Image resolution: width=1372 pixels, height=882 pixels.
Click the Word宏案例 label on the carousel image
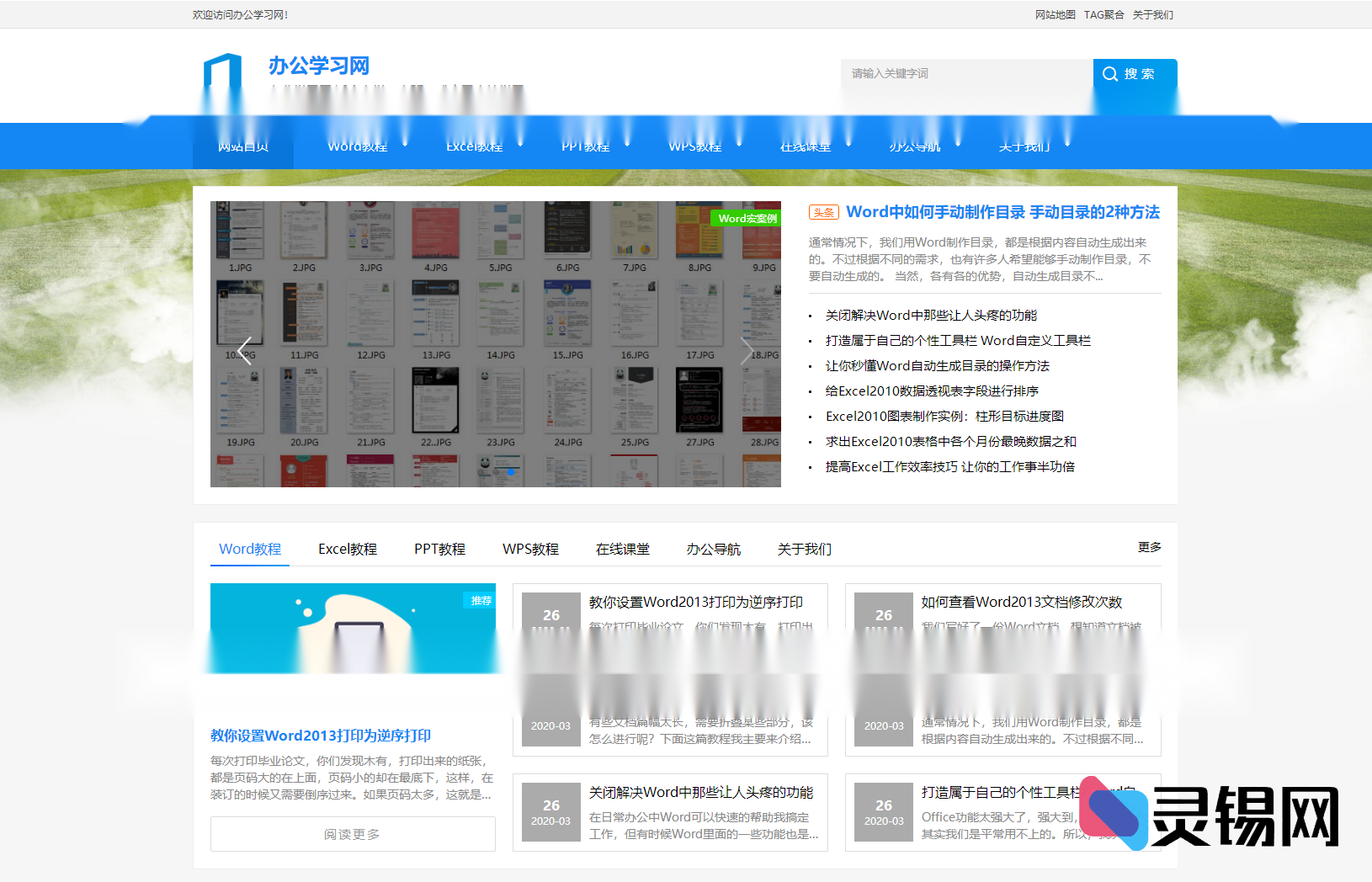click(x=747, y=217)
